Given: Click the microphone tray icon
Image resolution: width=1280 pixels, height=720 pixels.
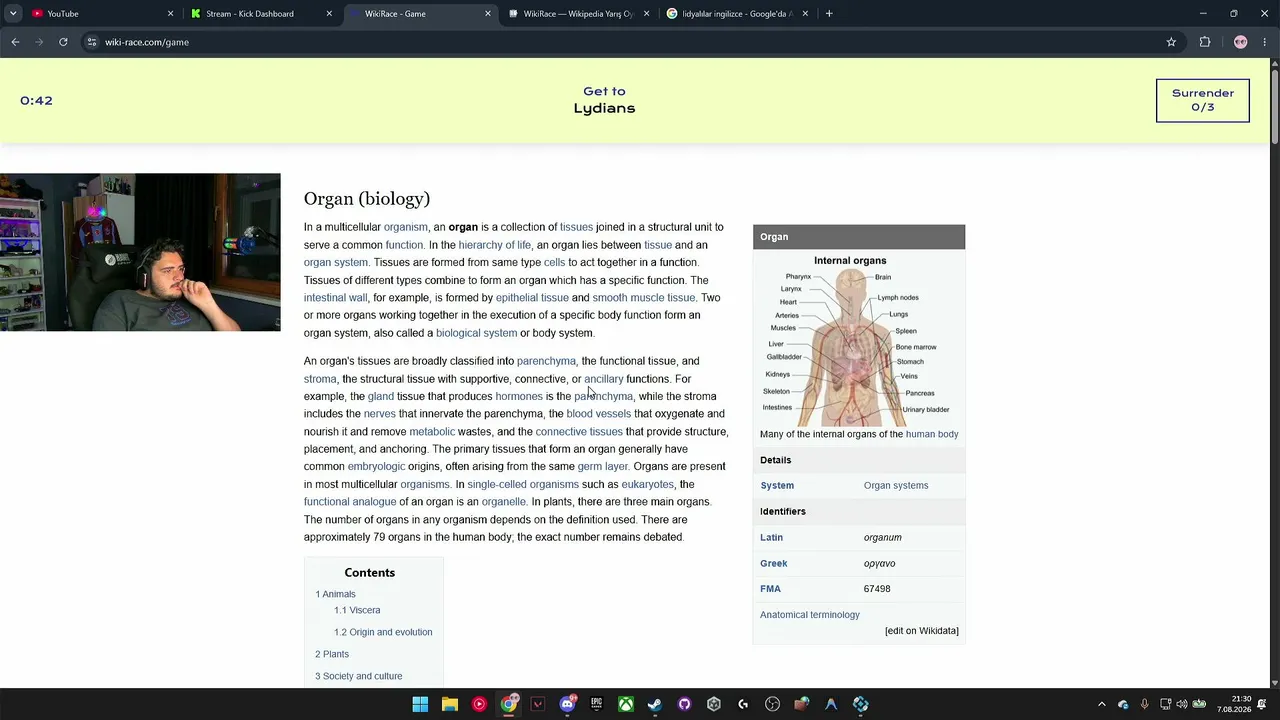Looking at the screenshot, I should click(1144, 704).
